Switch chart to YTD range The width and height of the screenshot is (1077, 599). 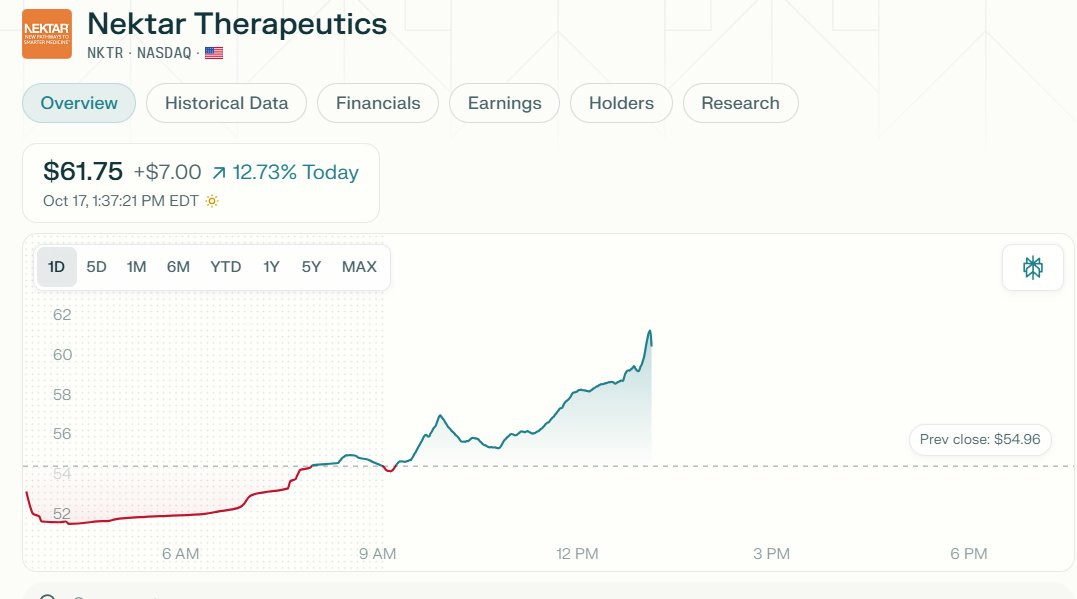[225, 267]
